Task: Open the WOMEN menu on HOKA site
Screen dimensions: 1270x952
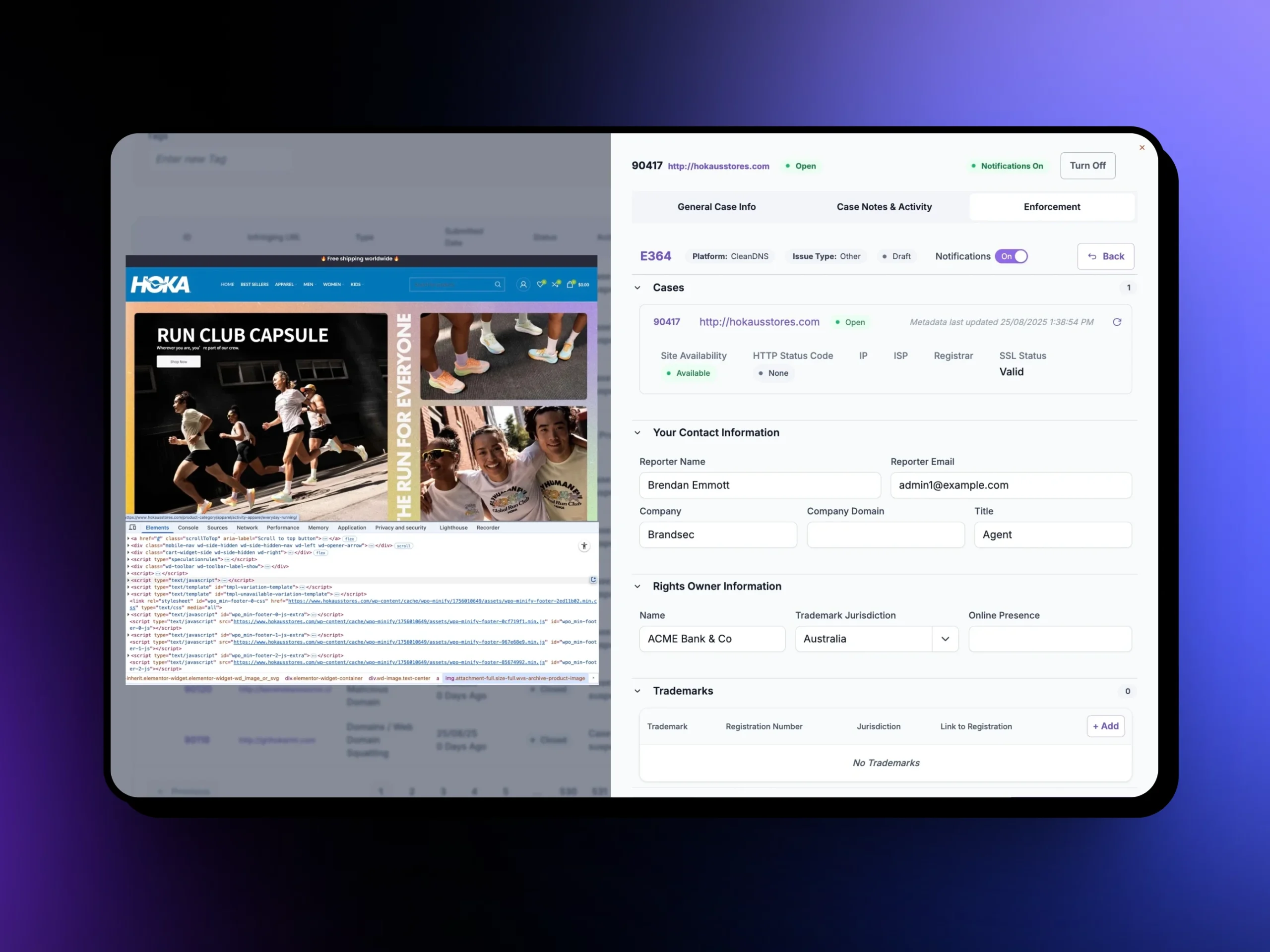Action: click(x=333, y=285)
